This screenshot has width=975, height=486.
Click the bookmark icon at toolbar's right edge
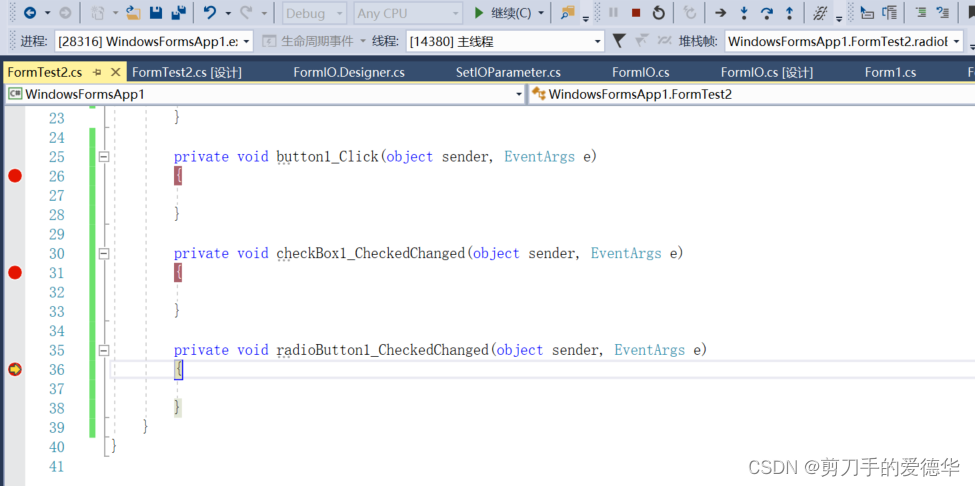[x=970, y=12]
